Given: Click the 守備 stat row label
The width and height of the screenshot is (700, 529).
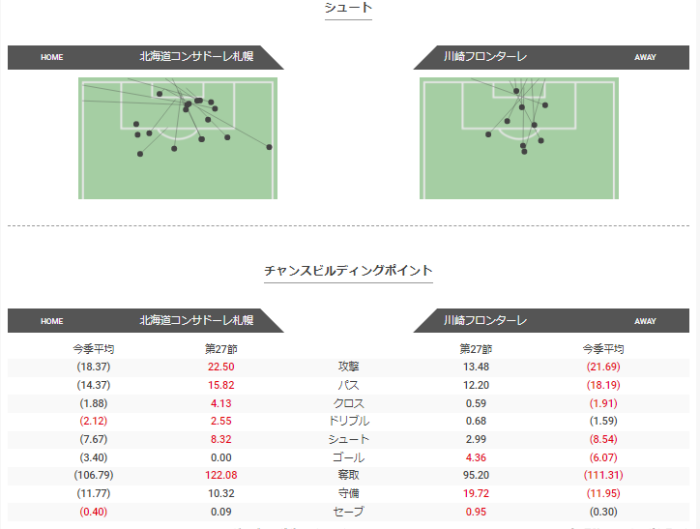Looking at the screenshot, I should [x=349, y=494].
